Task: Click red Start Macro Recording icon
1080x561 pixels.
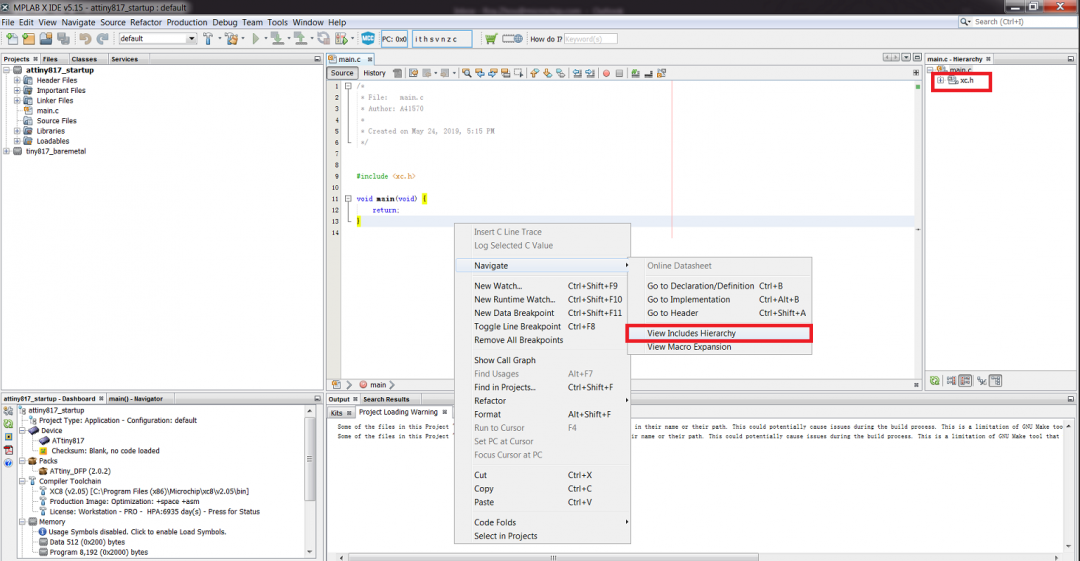Action: click(606, 73)
